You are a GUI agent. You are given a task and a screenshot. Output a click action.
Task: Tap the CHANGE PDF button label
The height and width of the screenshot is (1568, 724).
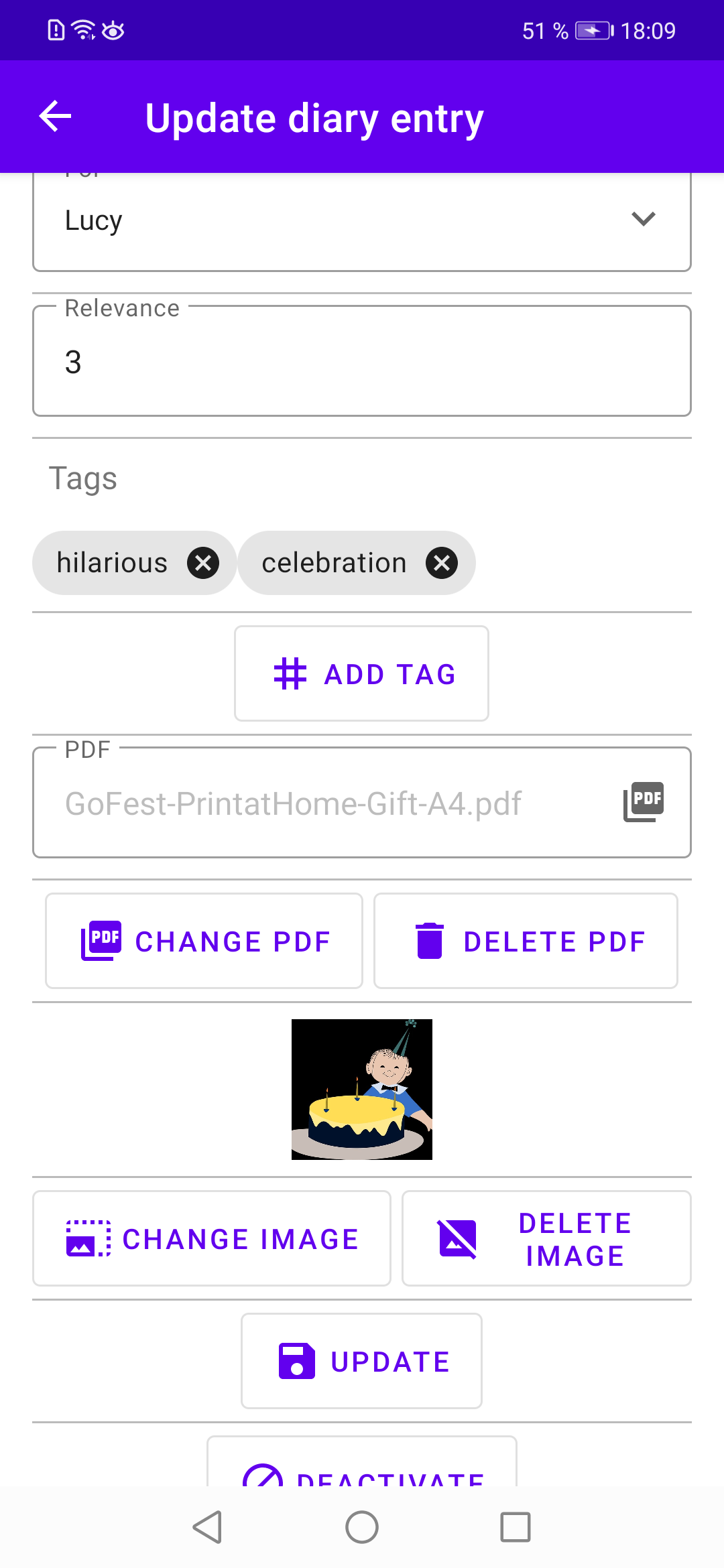pyautogui.click(x=233, y=941)
